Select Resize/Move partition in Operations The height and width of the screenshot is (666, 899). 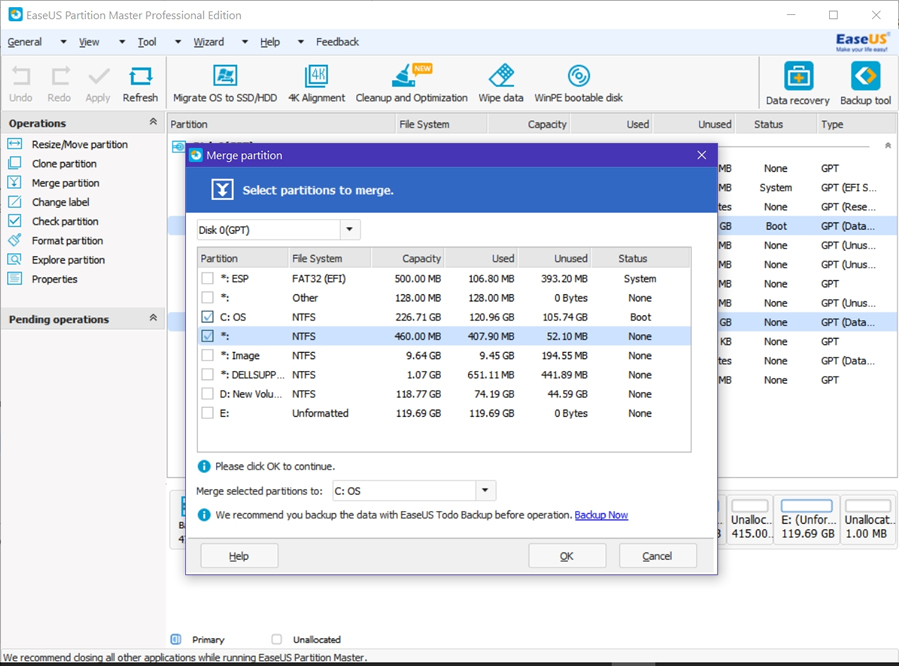tap(79, 144)
